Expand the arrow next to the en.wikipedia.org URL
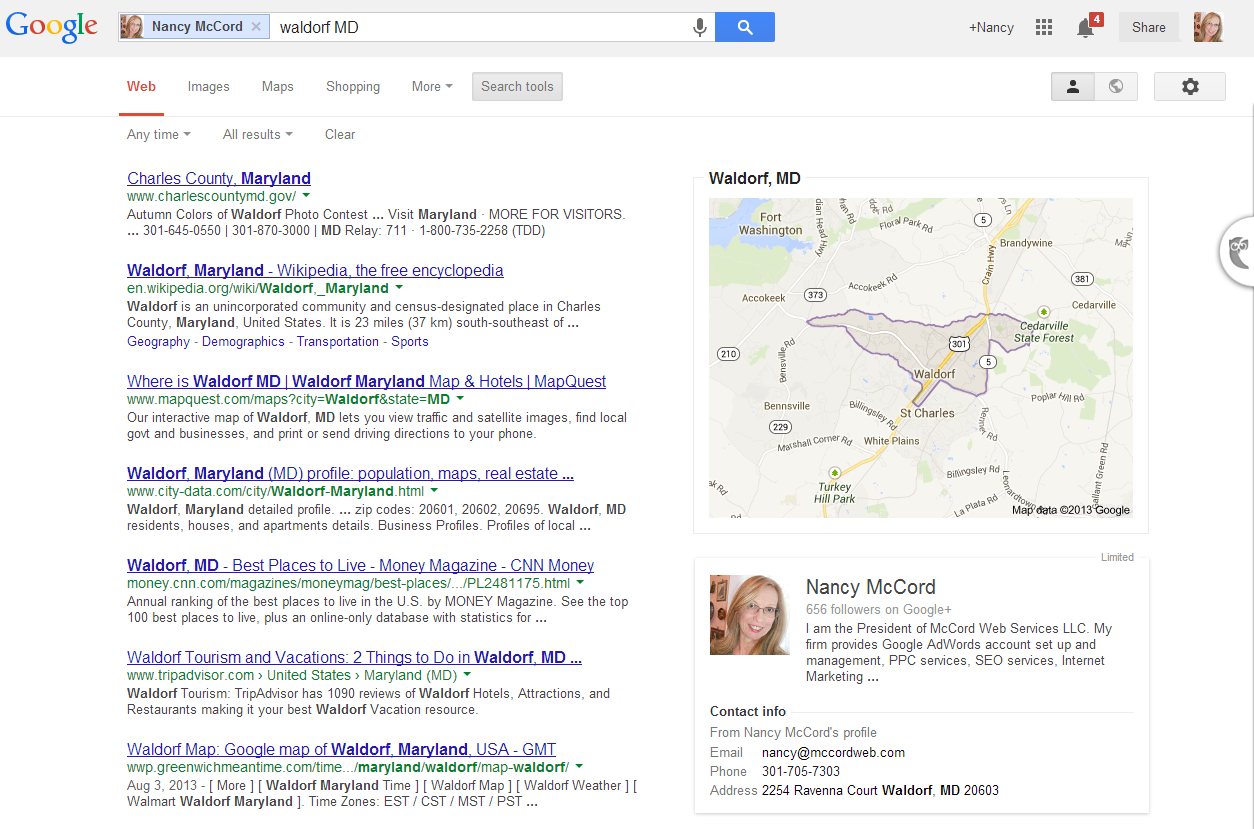This screenshot has height=829, width=1254. (x=399, y=288)
